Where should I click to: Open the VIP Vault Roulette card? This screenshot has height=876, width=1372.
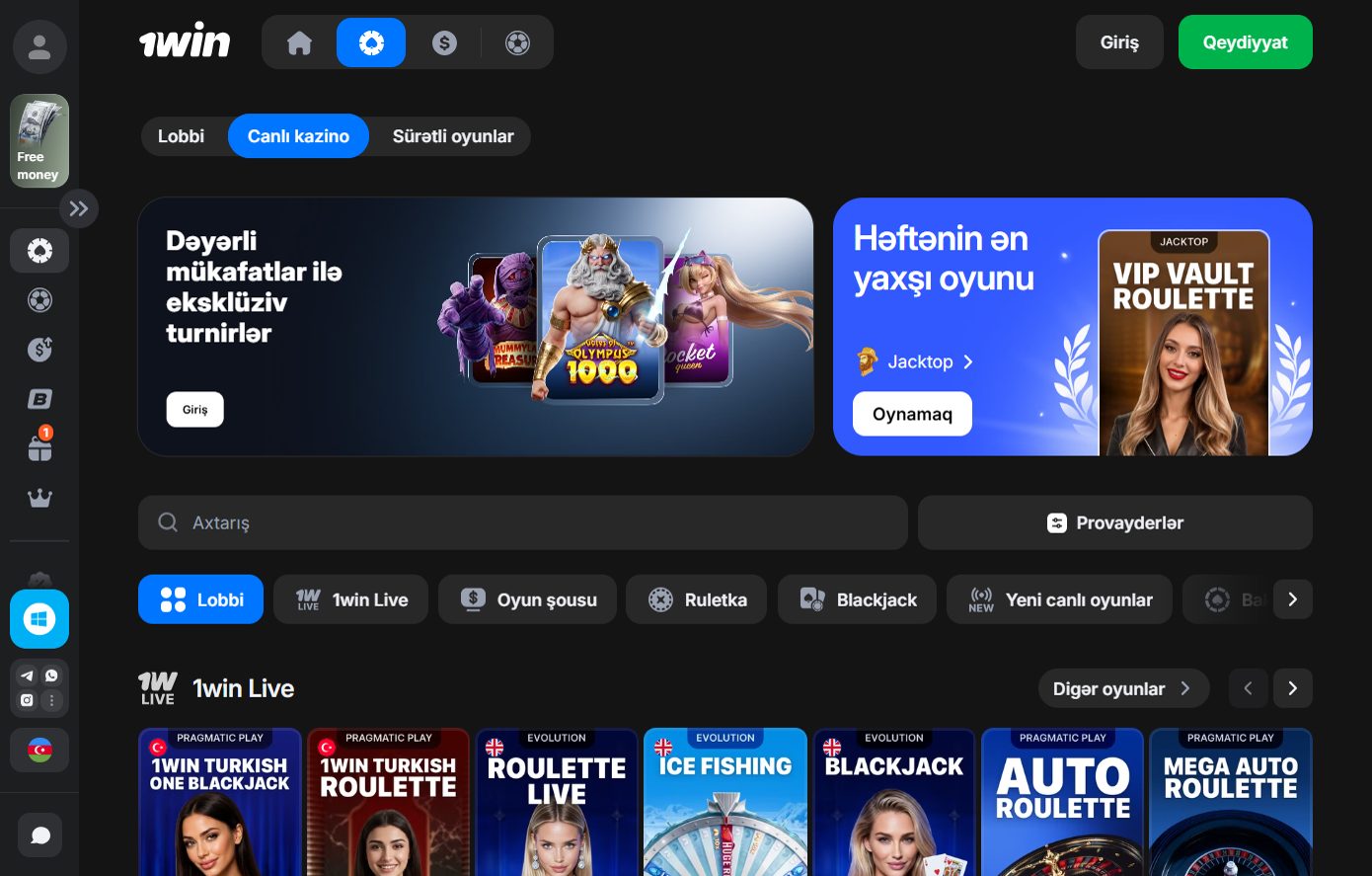[1184, 343]
